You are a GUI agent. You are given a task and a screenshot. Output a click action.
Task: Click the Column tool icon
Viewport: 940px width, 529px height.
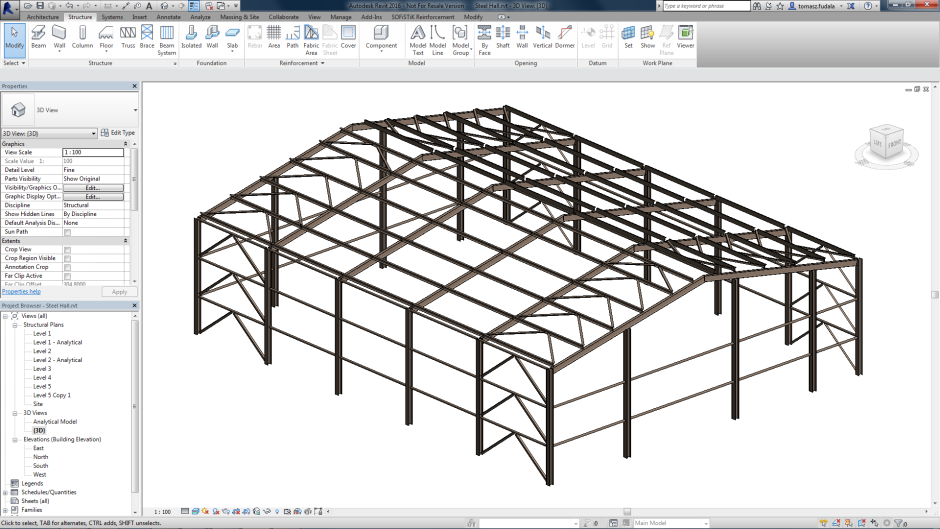point(82,37)
